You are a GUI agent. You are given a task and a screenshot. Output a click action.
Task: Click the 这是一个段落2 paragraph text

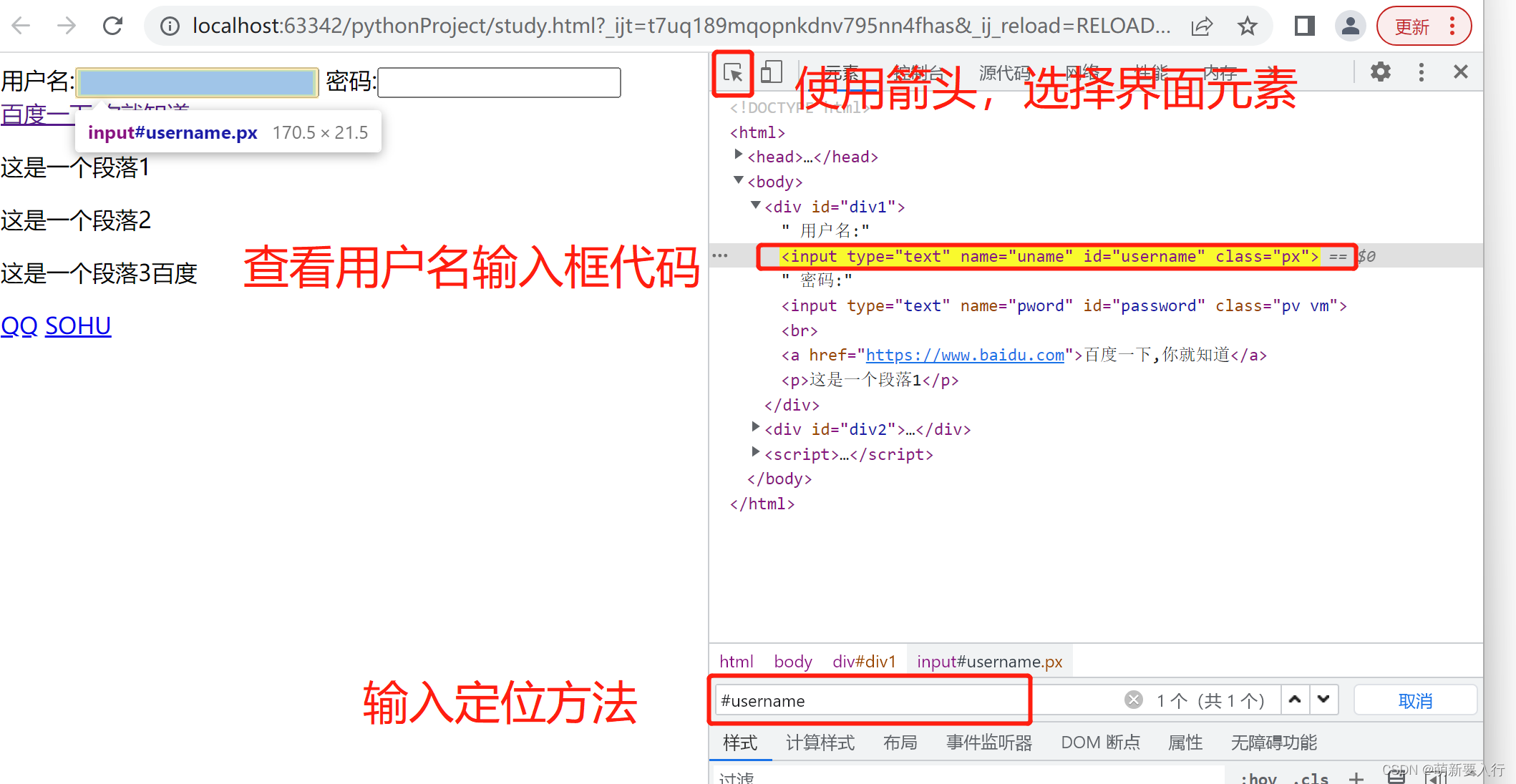(76, 220)
